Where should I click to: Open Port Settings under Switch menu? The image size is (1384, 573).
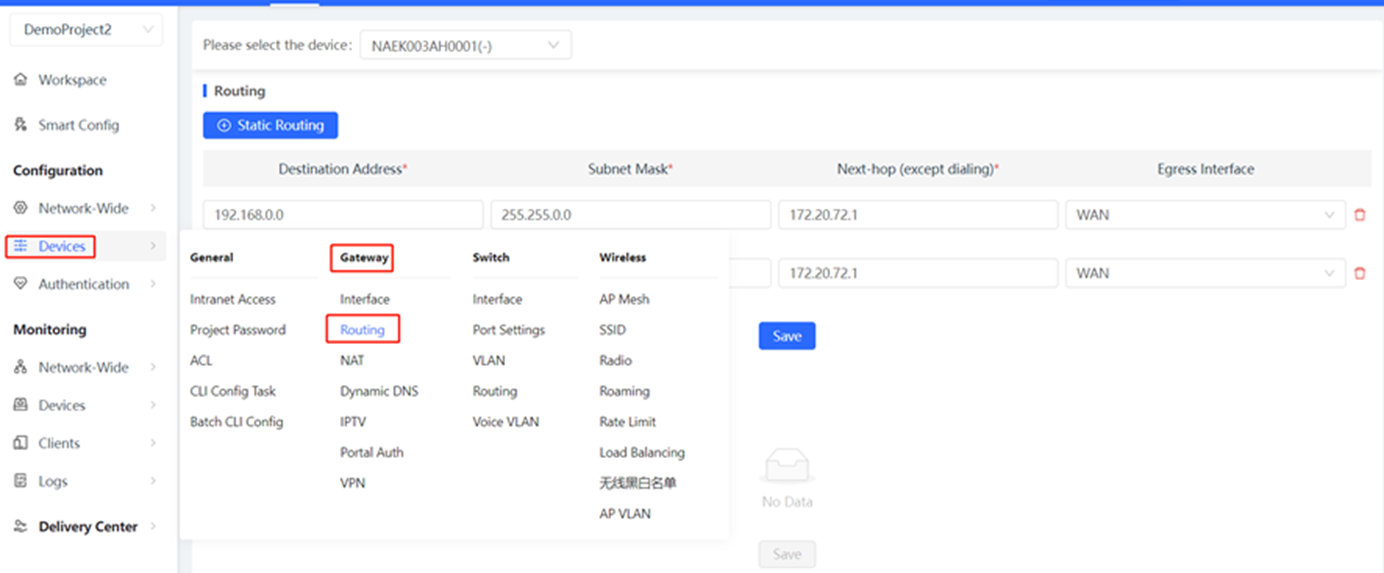508,330
